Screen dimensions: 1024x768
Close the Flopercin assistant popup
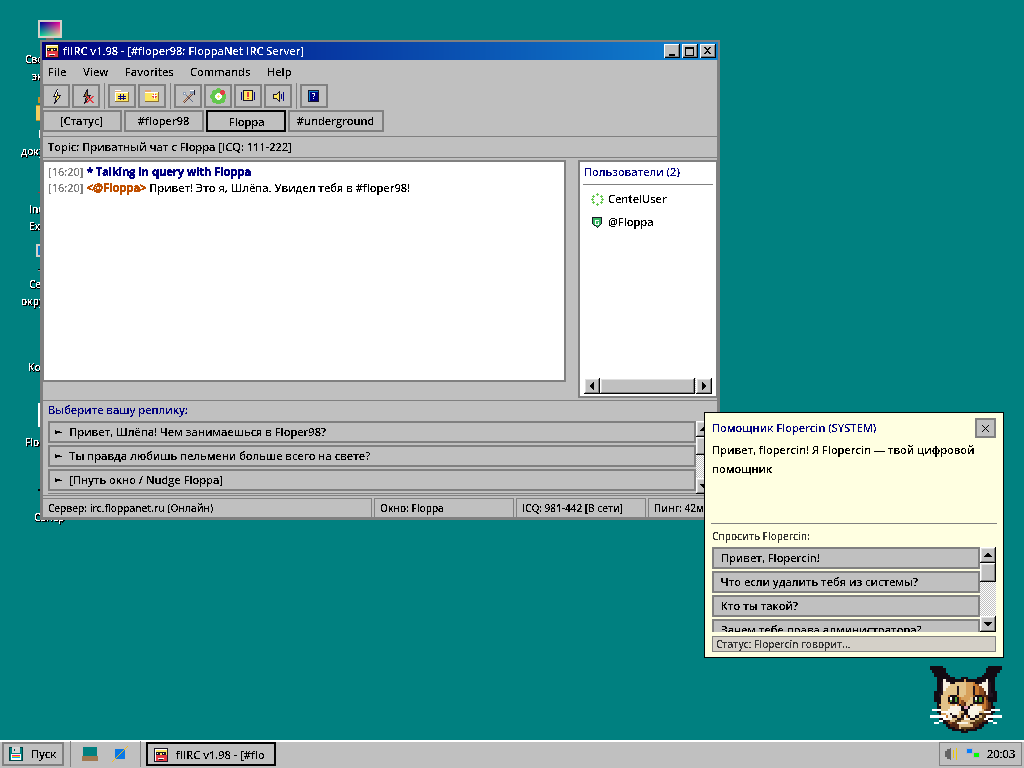click(x=985, y=428)
